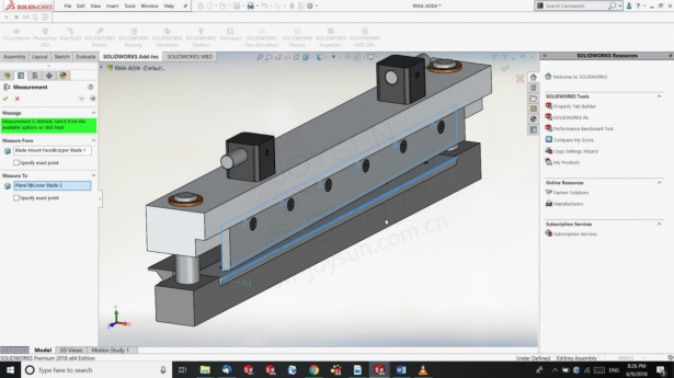Click the Next arrow button in Measurement panel

coord(93,99)
